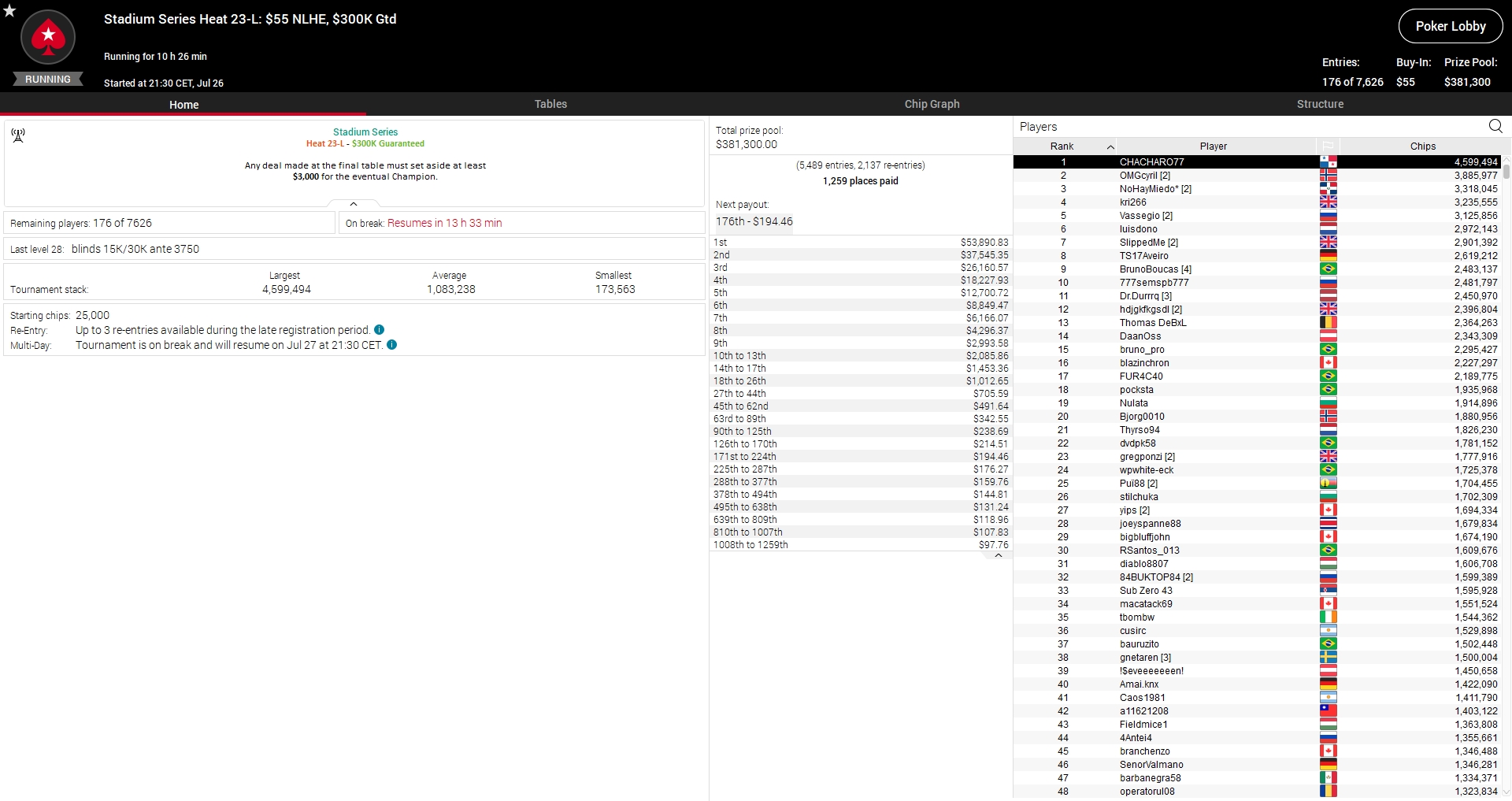Open the Chip Graph tab

(932, 104)
